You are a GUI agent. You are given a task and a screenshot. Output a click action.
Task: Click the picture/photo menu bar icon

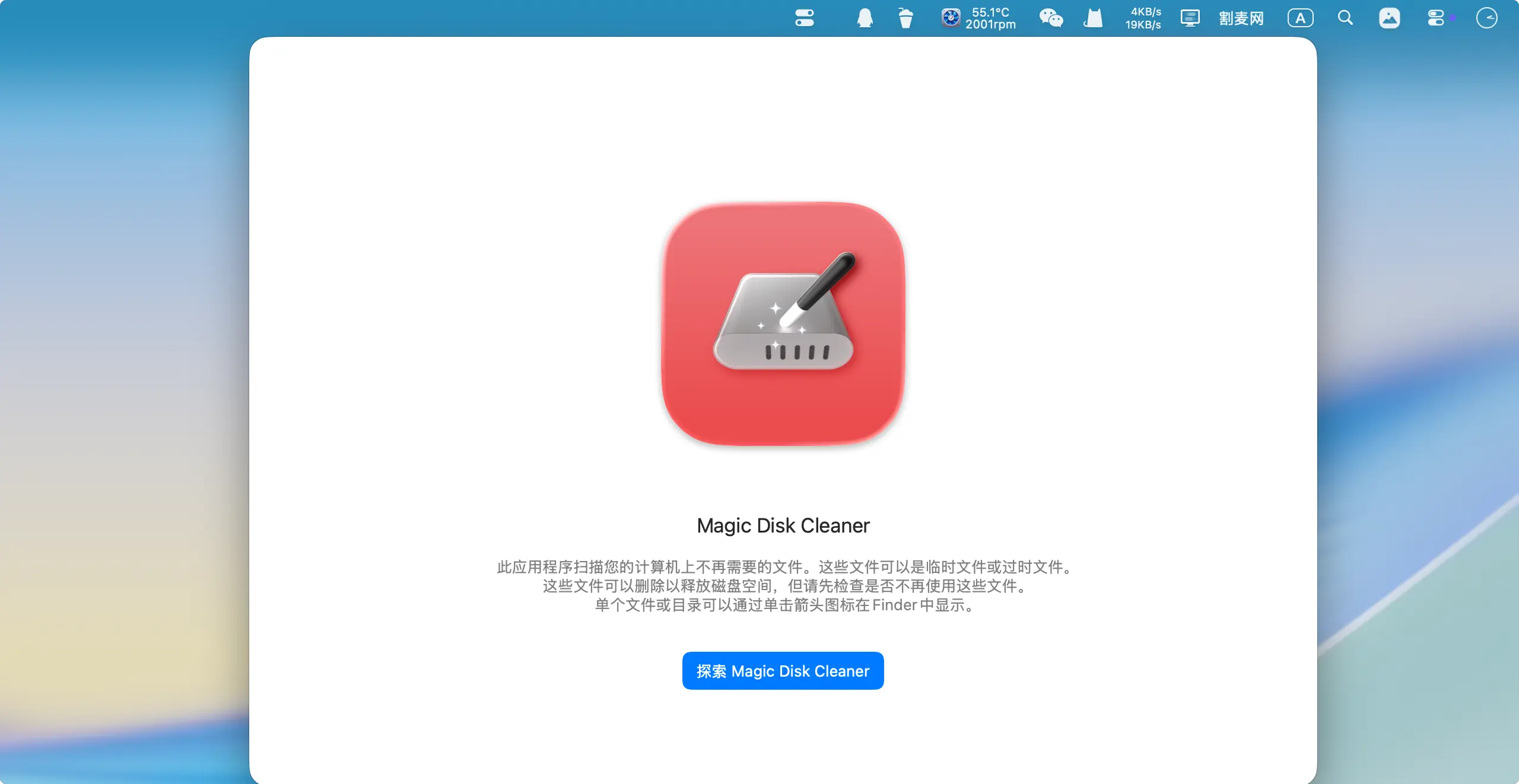1389,18
